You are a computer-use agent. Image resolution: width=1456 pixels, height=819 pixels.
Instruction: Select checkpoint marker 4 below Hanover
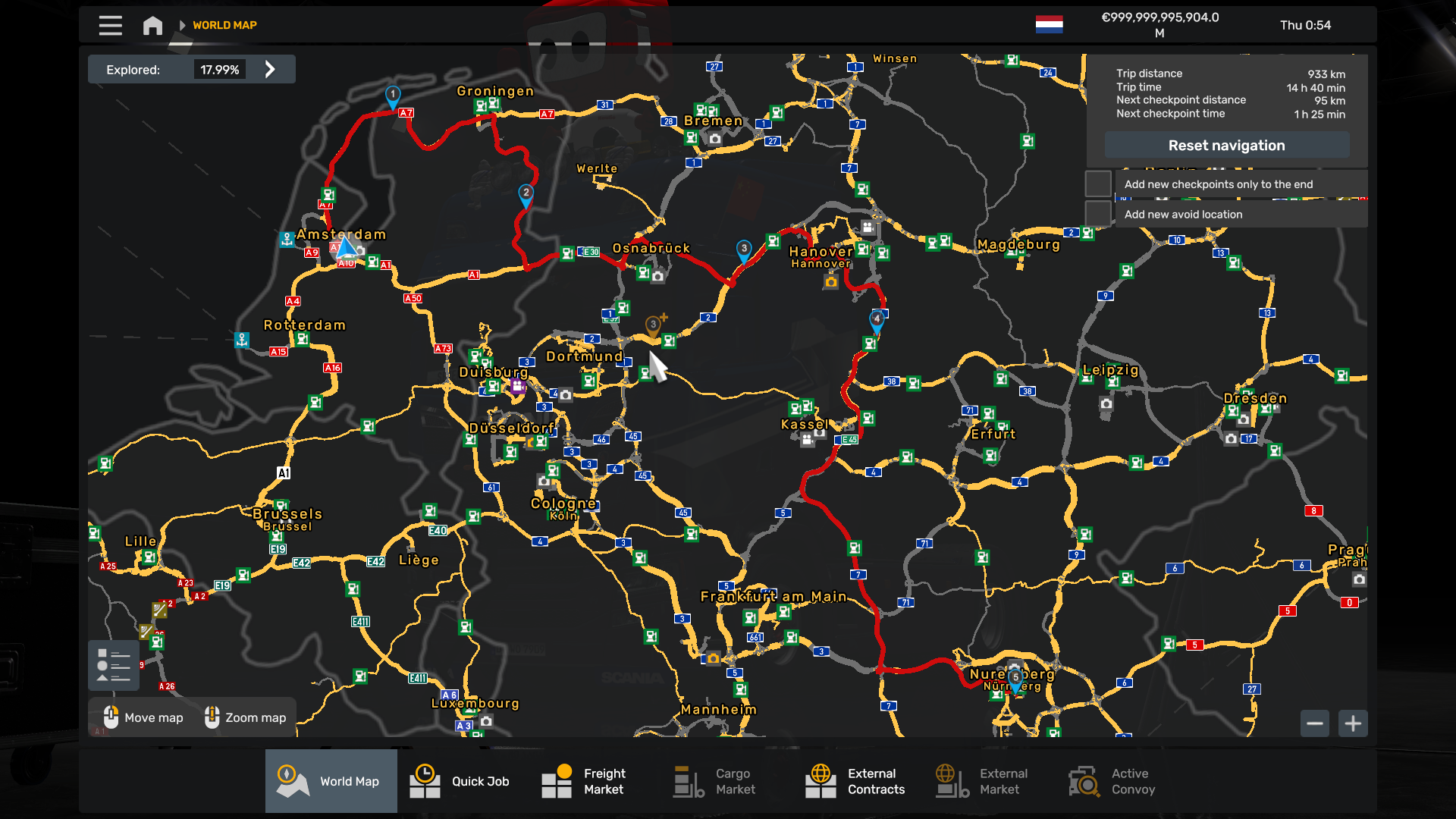877,319
